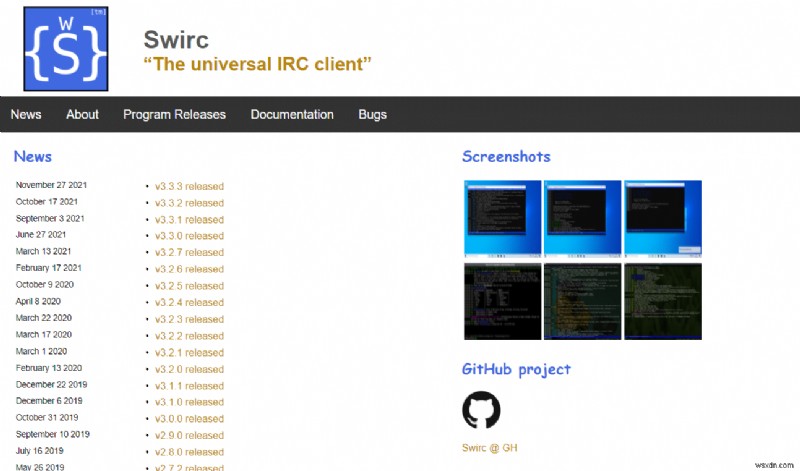The width and height of the screenshot is (800, 471).
Task: Open the Documentation menu item
Action: click(x=292, y=114)
